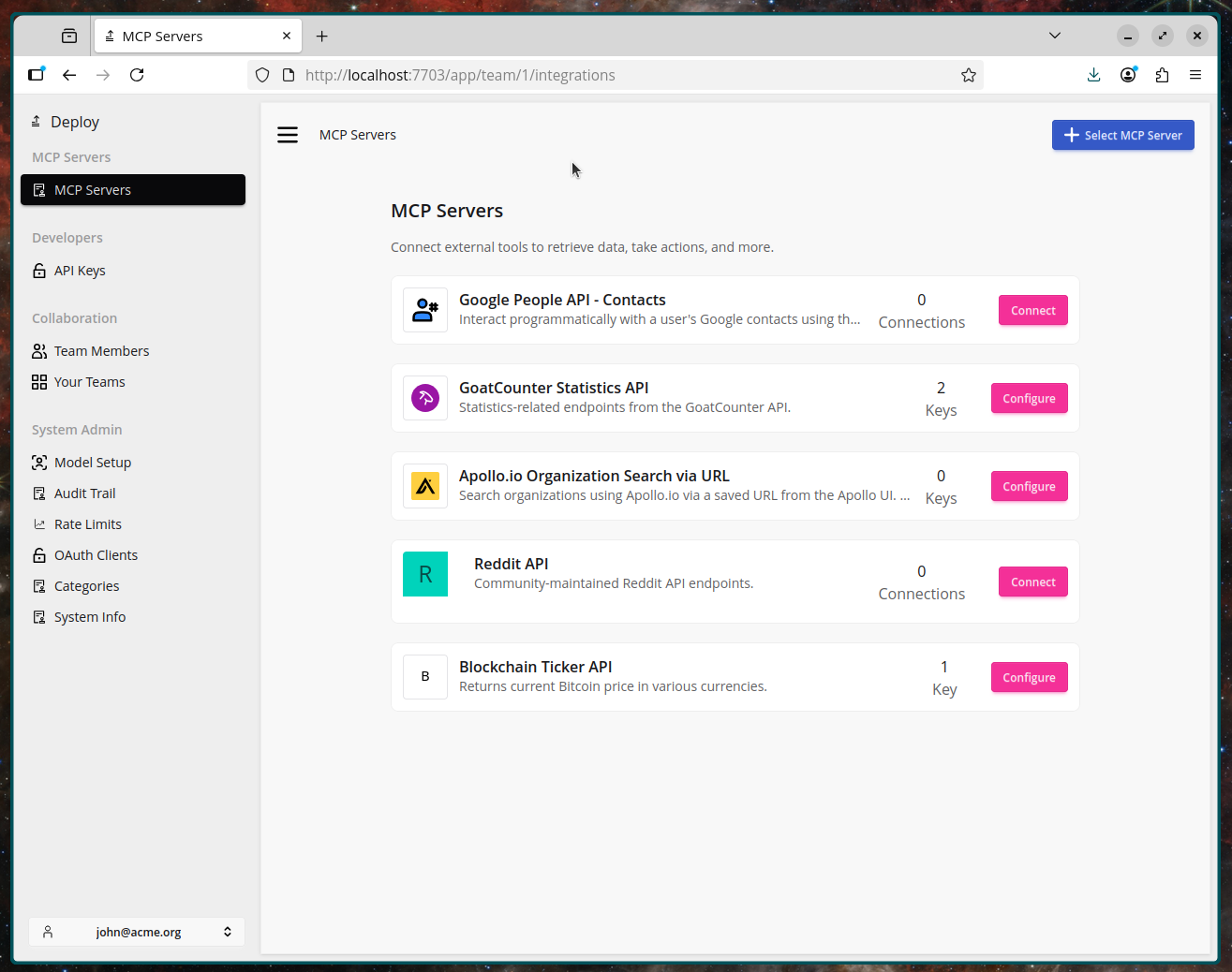Open the browser tab list chevron

(1055, 36)
